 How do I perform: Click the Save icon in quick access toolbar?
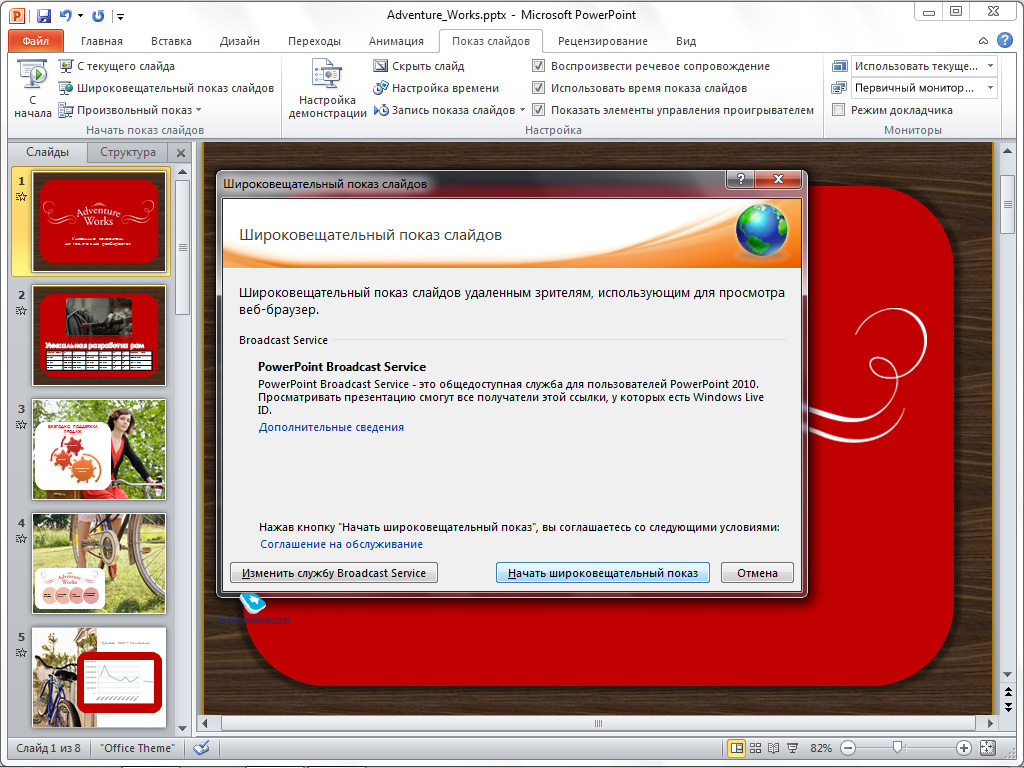44,15
